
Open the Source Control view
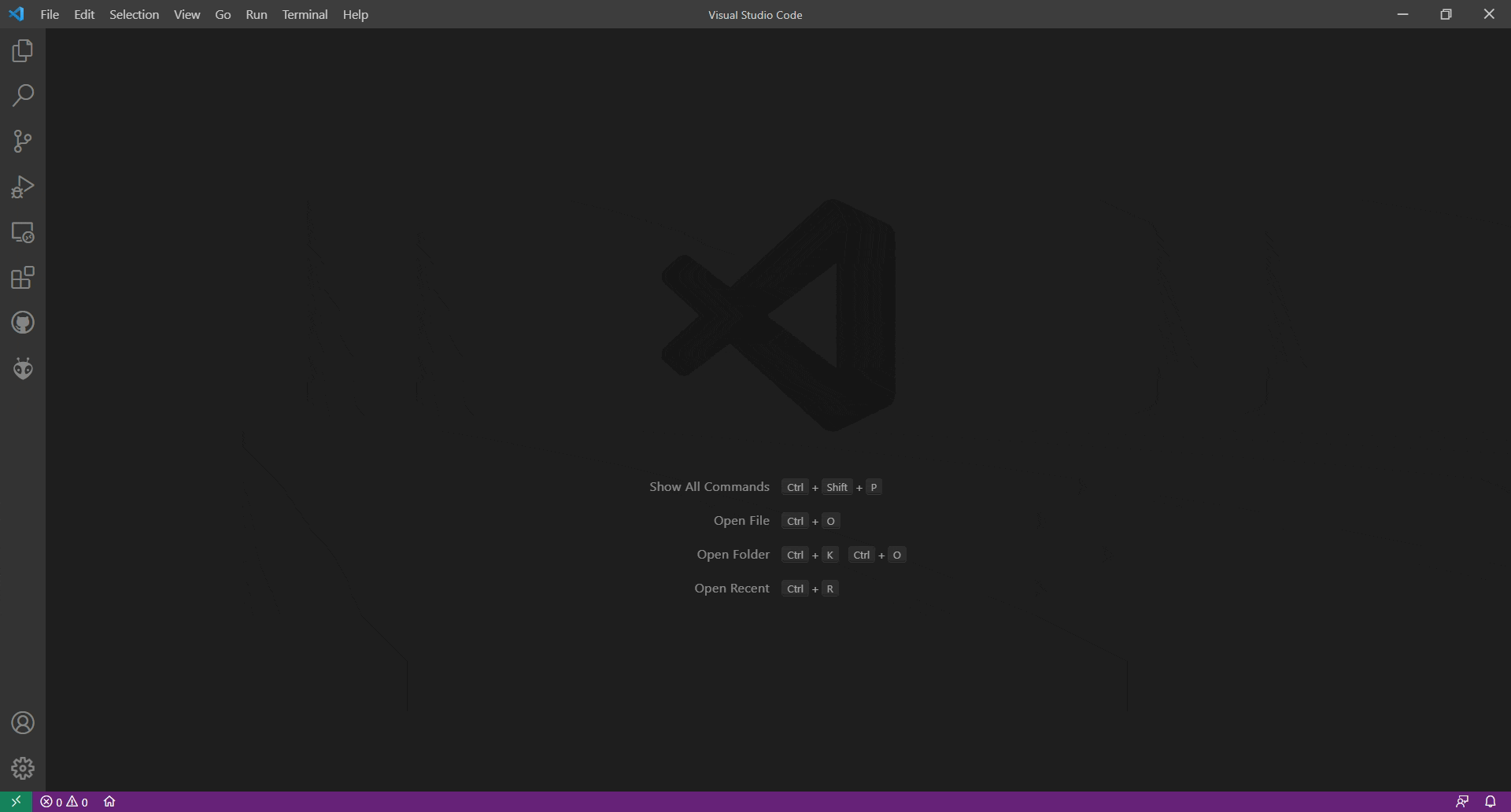pos(23,141)
